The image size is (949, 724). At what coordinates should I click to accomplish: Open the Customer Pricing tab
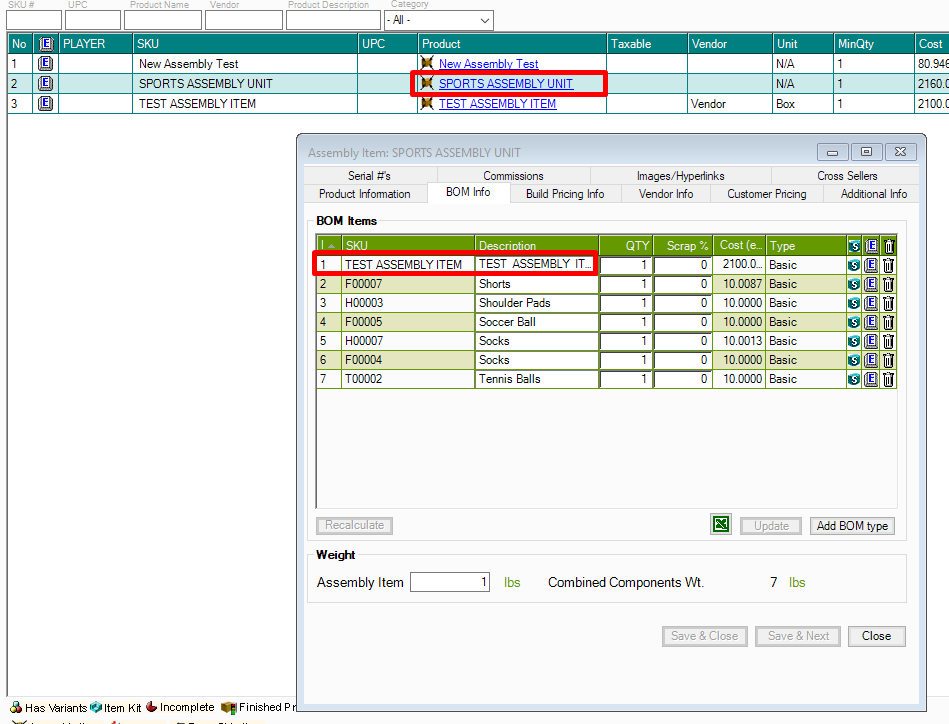tap(766, 194)
